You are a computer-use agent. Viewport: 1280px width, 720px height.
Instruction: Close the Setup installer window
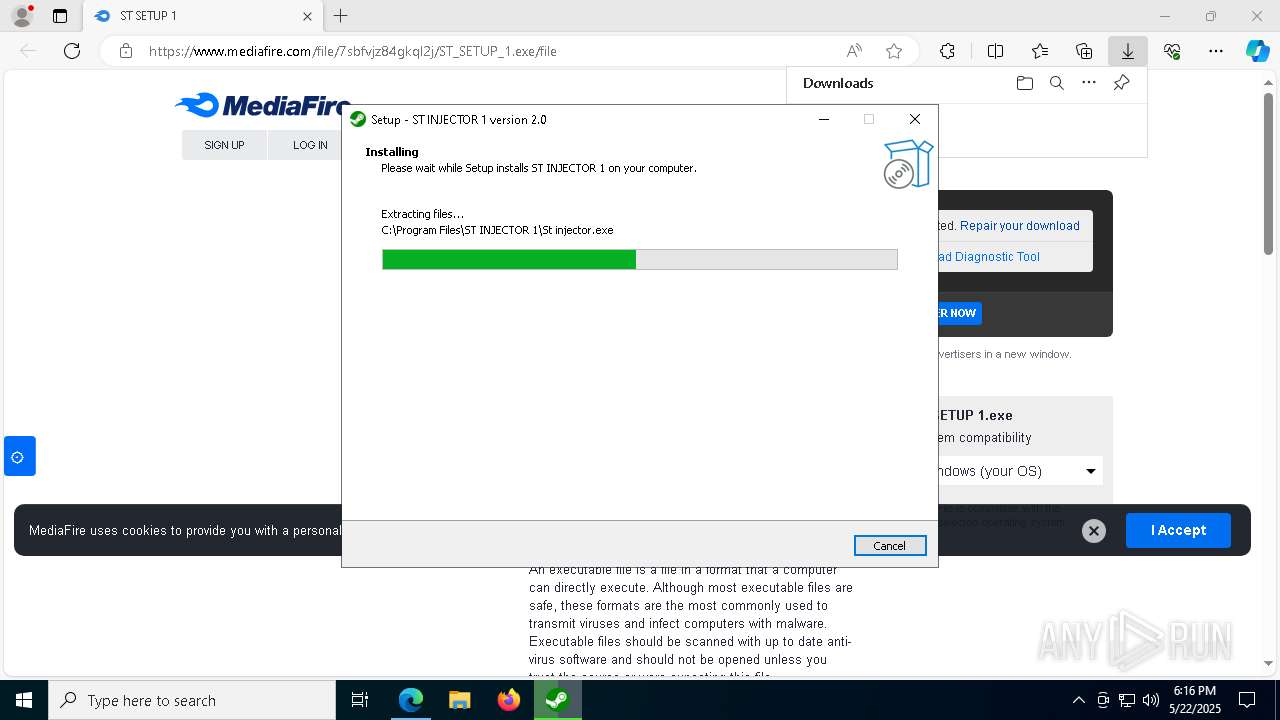click(x=914, y=119)
